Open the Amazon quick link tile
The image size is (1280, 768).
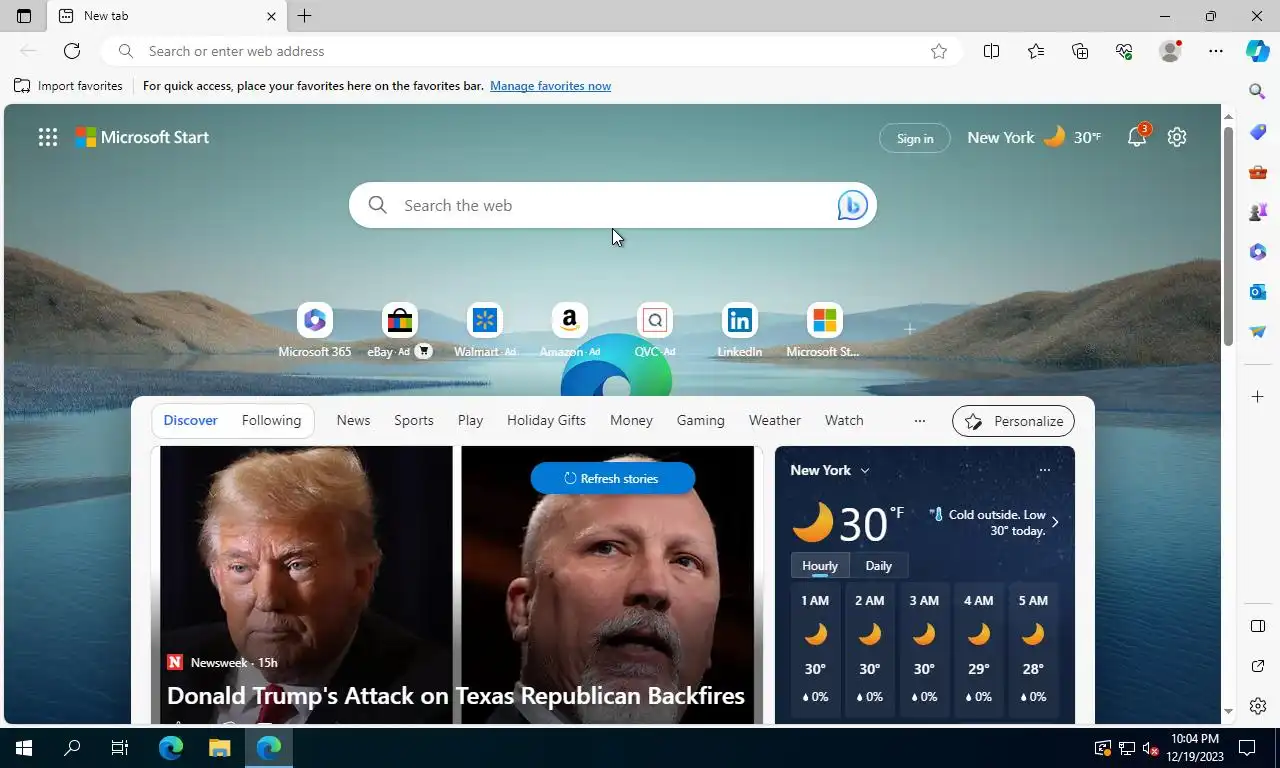click(569, 331)
